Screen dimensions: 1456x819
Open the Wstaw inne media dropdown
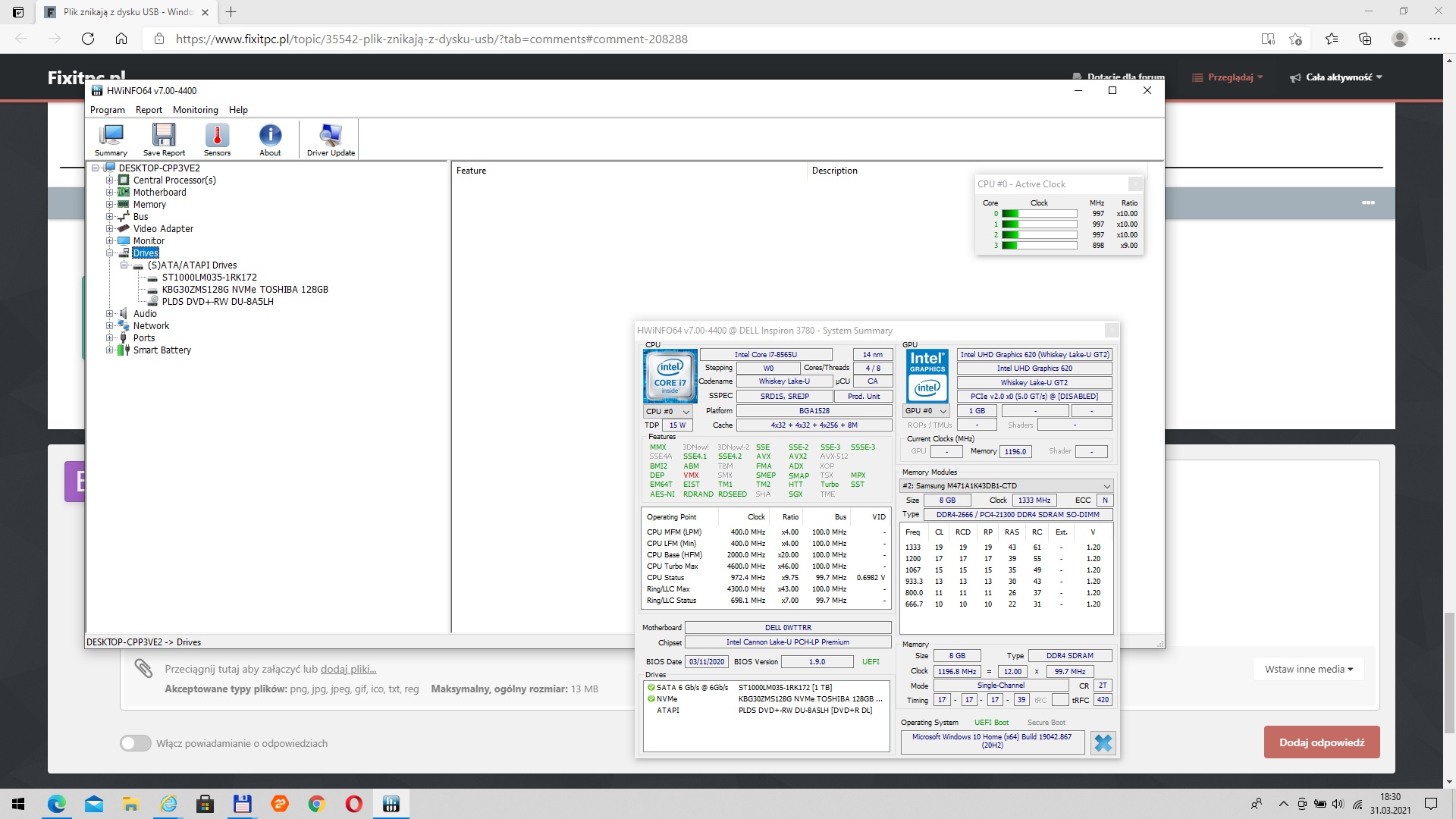(x=1308, y=669)
